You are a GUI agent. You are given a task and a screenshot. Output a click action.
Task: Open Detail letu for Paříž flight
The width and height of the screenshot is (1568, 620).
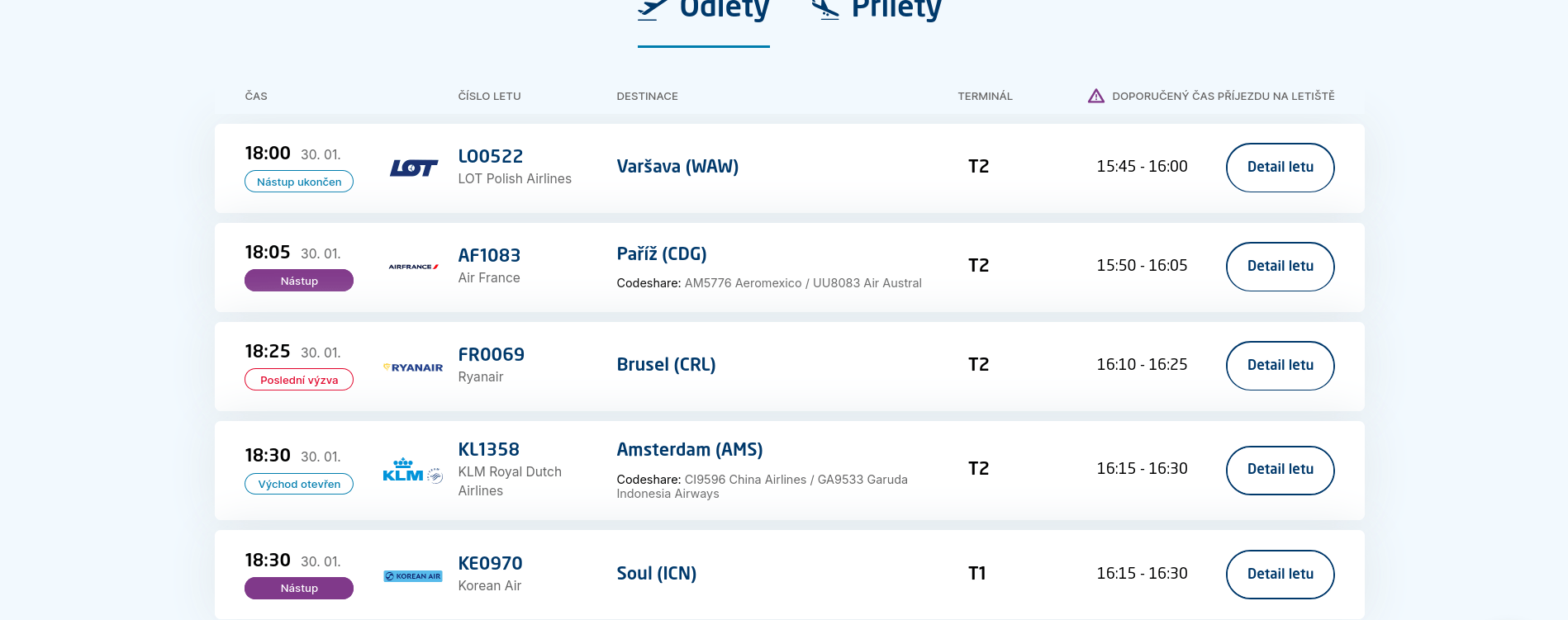click(x=1280, y=267)
